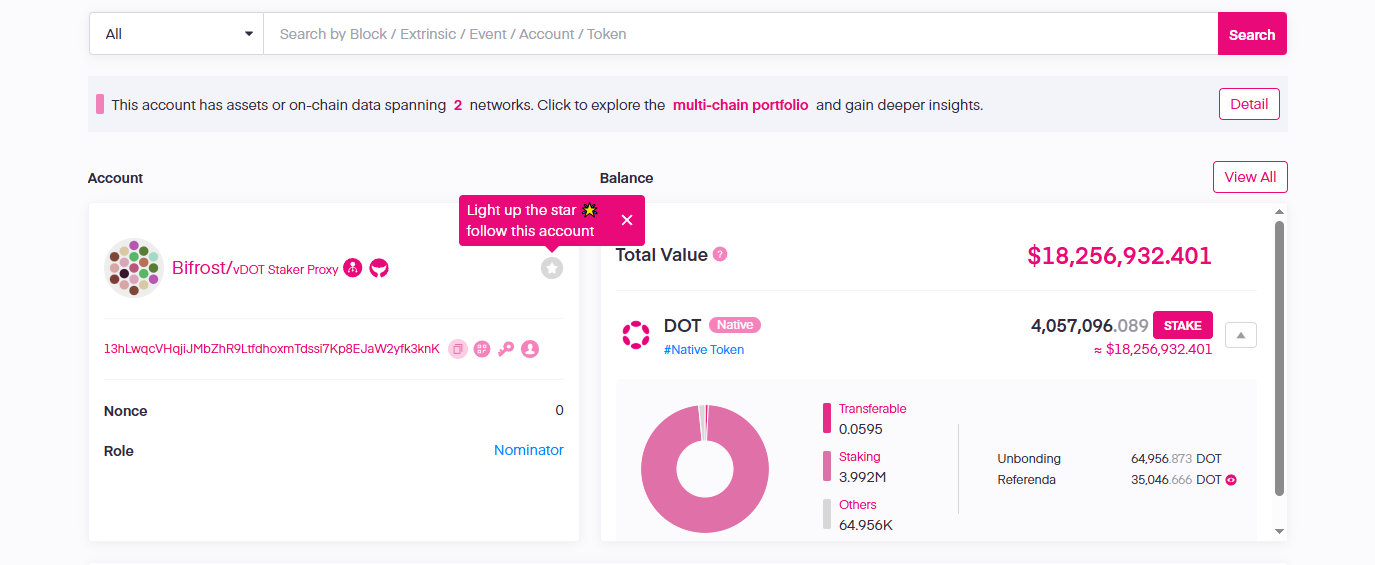Click the DOT token logo
The width and height of the screenshot is (1375, 565).
click(x=636, y=335)
